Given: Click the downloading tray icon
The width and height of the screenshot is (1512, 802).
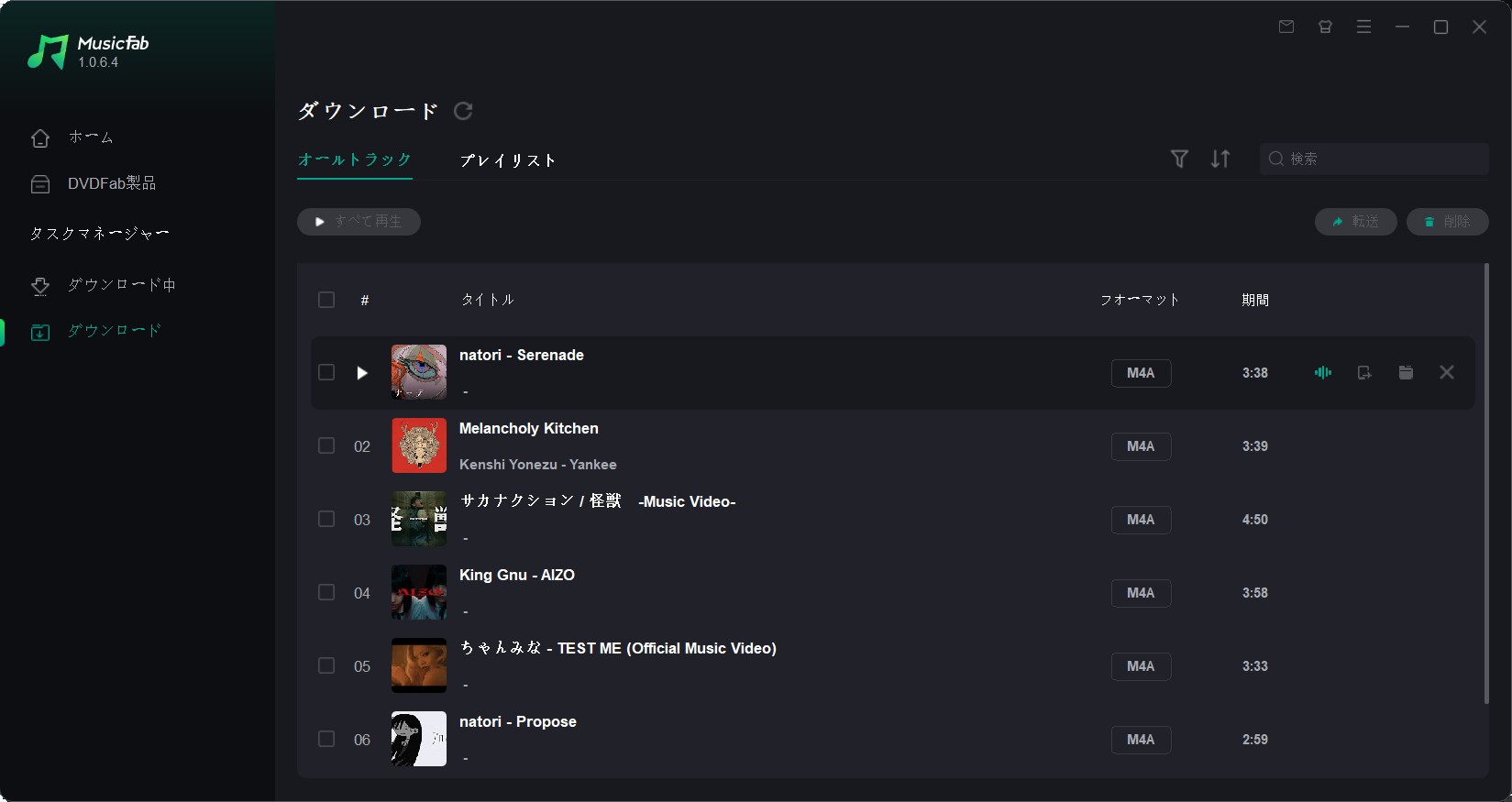Looking at the screenshot, I should 40,286.
